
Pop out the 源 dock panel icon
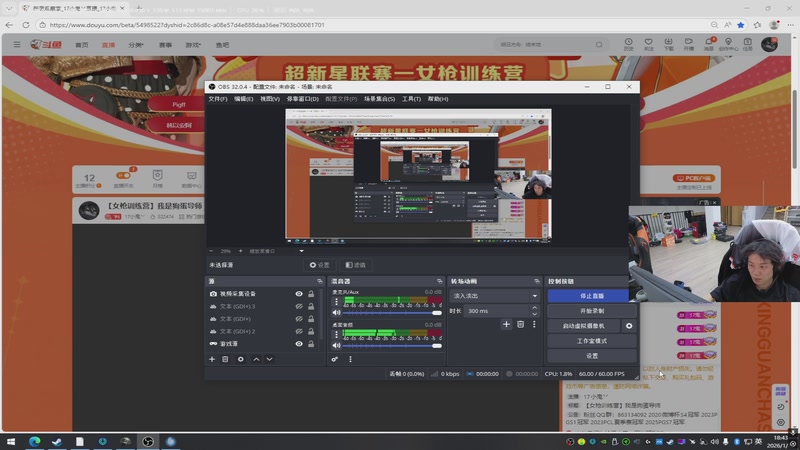[320, 281]
